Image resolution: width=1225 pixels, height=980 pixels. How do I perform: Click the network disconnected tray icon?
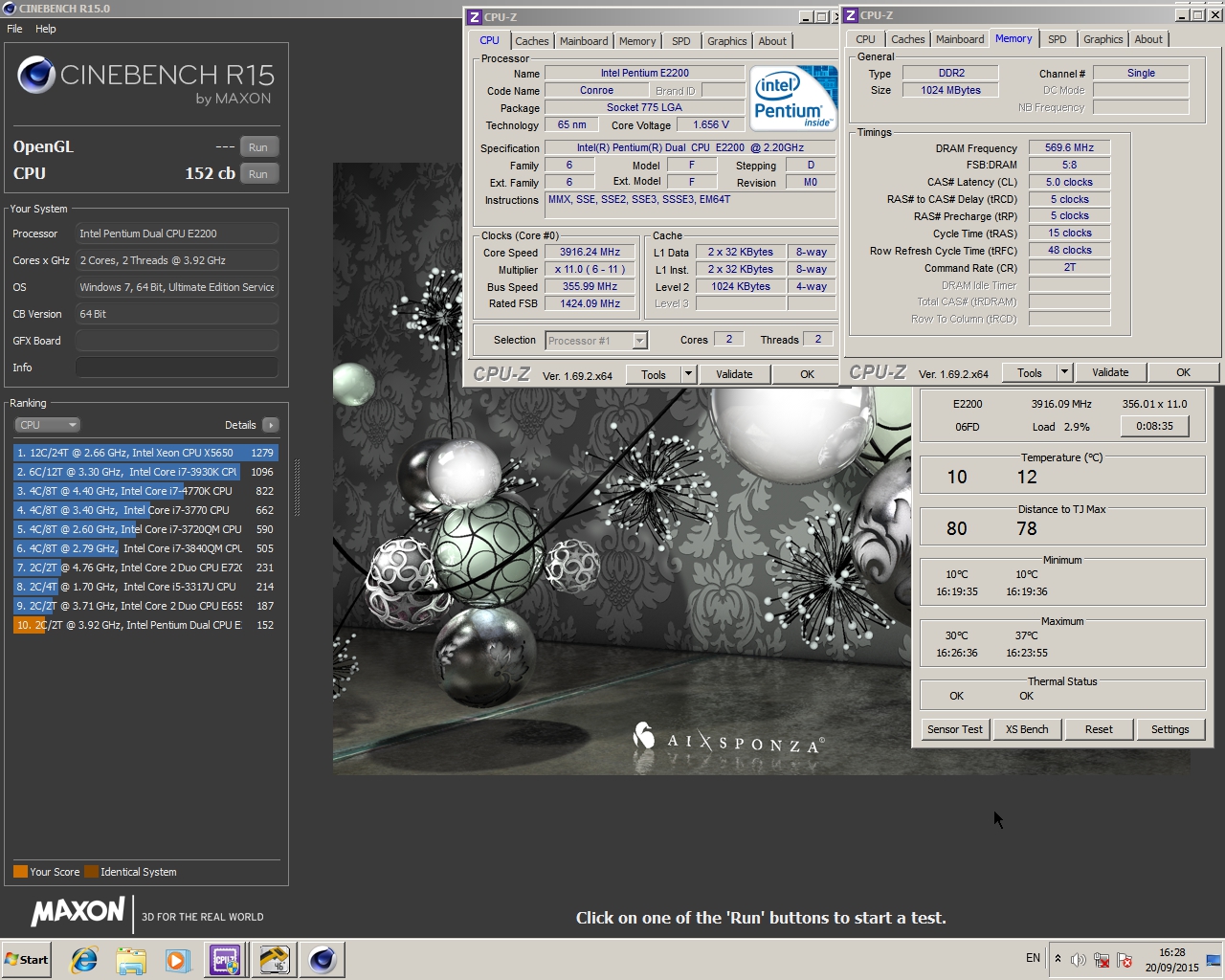1102,960
